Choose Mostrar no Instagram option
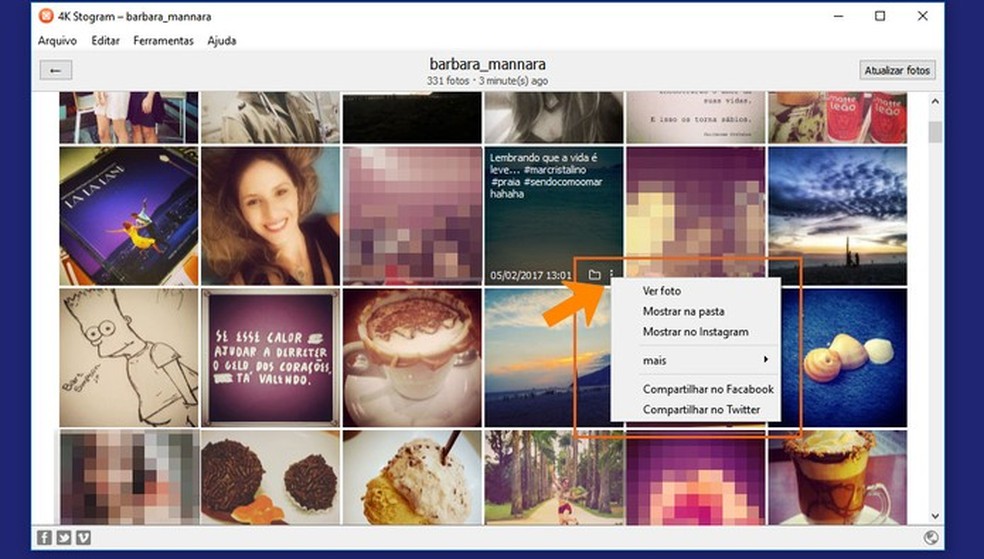 pos(695,332)
